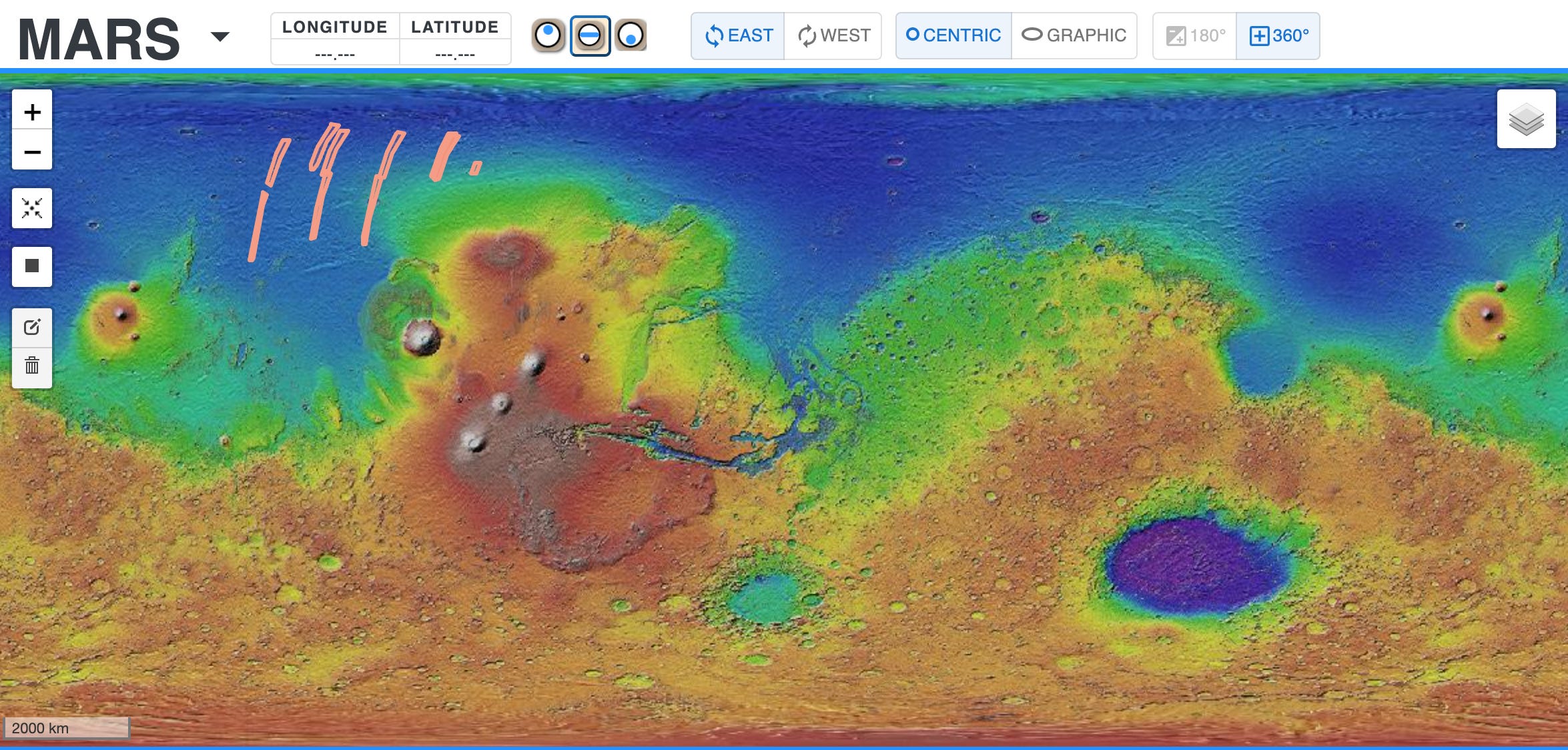Screen dimensions: 1568x750
Task: Switch to south polar projection
Action: (x=631, y=35)
